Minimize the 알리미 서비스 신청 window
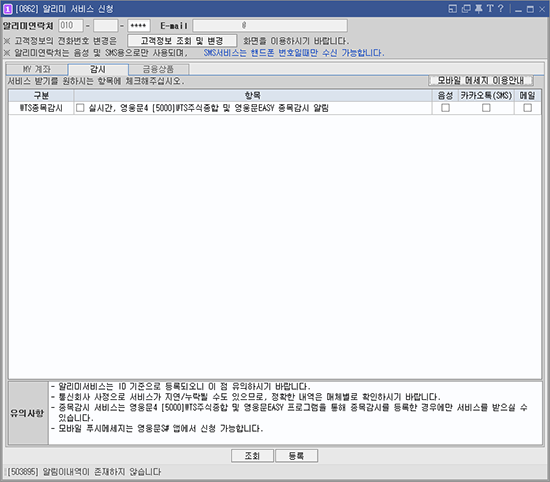Viewport: 550px width, 482px height. pos(518,9)
